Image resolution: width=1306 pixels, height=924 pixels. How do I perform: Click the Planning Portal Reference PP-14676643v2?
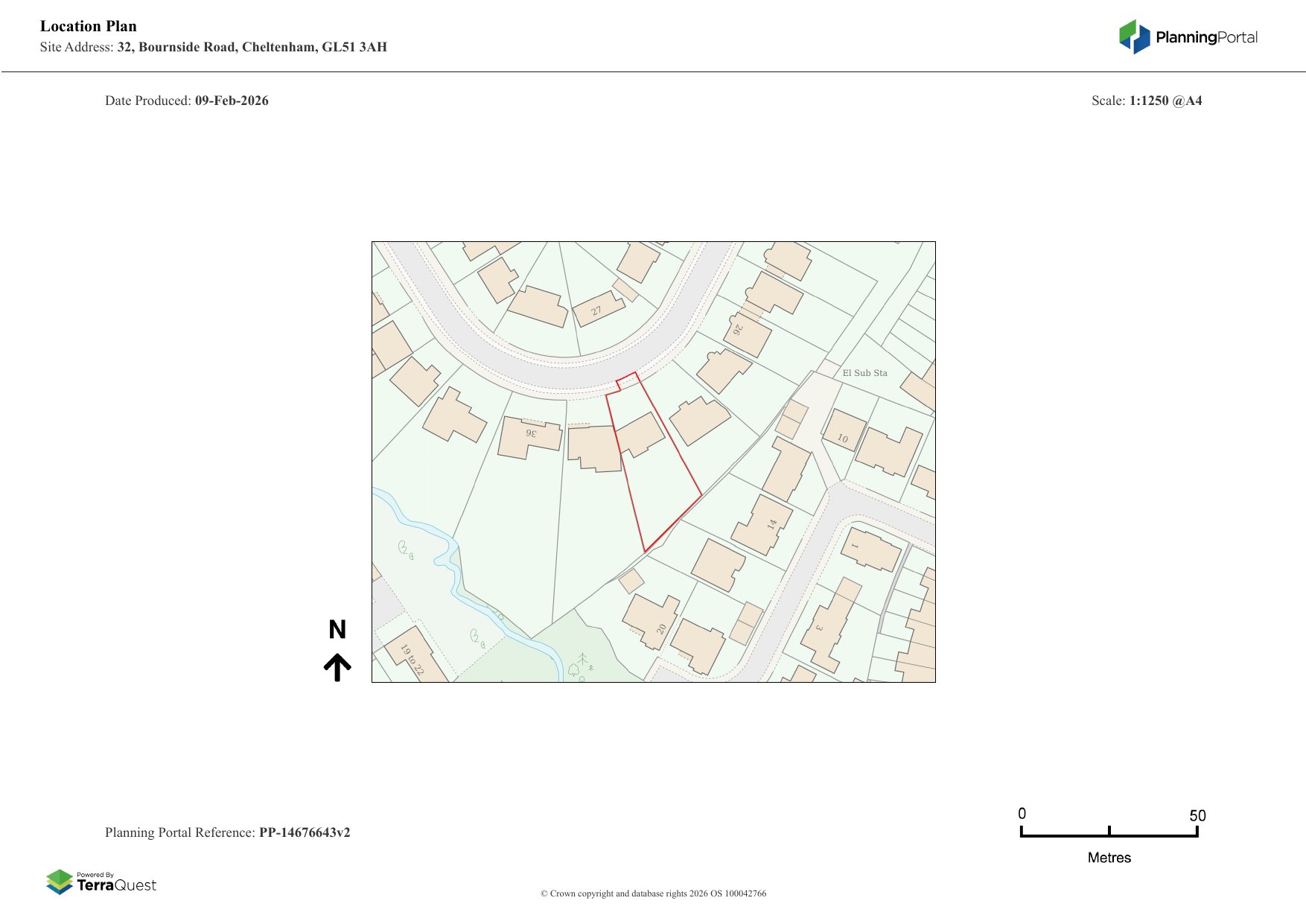click(x=304, y=832)
